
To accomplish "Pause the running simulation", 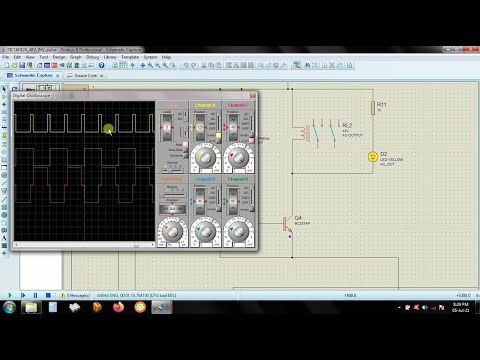I will coord(35,295).
